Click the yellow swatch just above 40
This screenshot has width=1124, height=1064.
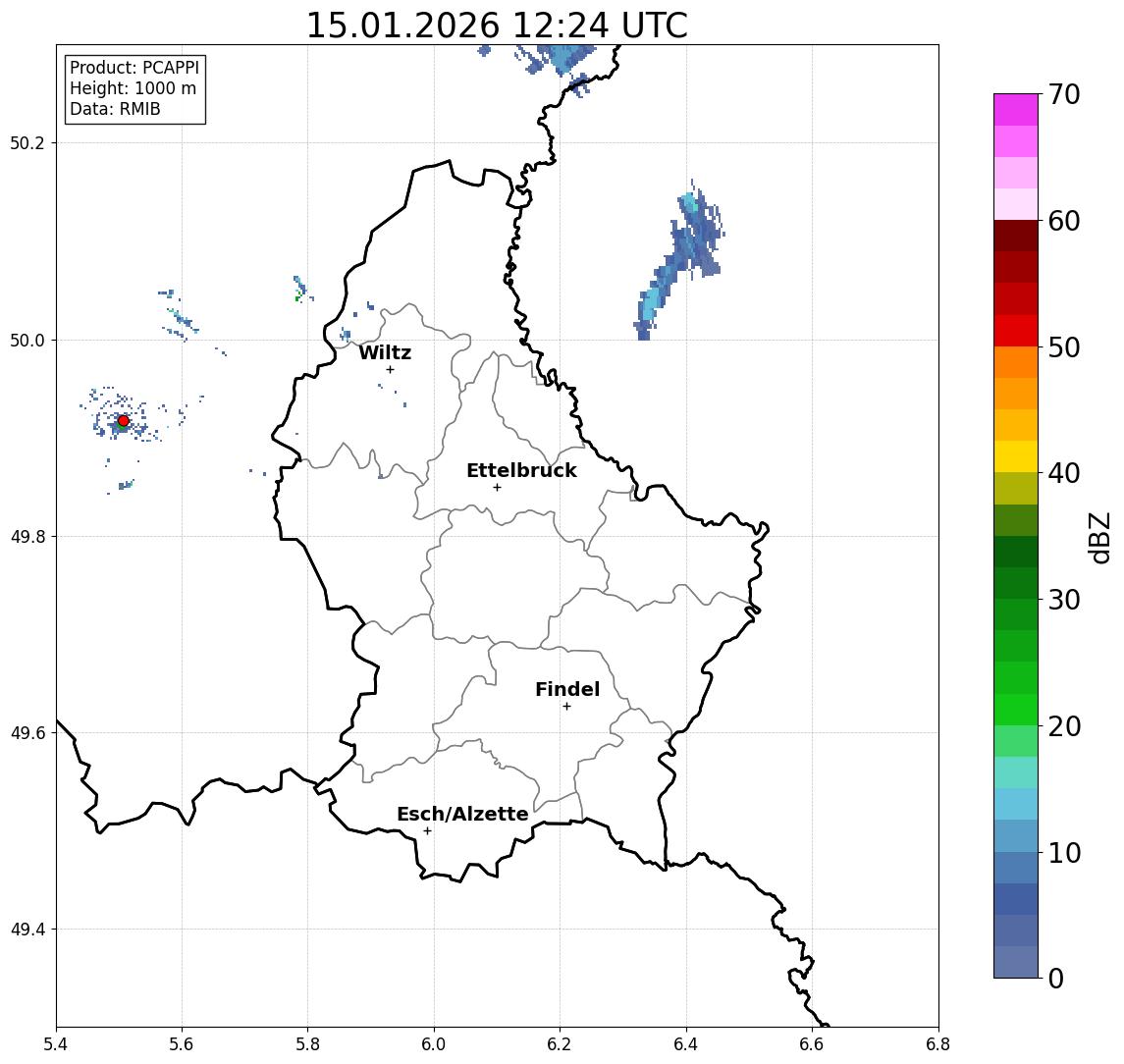(x=1016, y=456)
